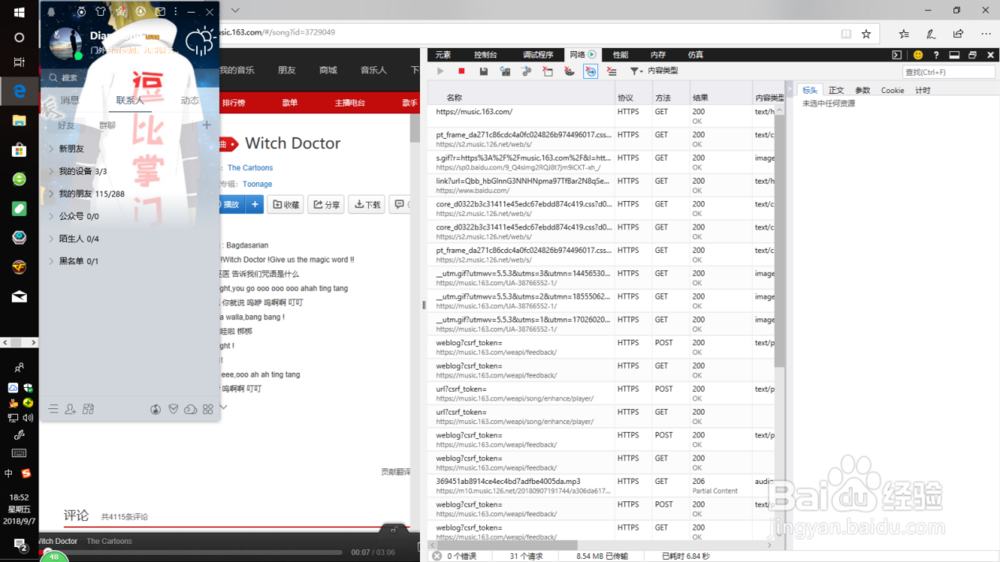The image size is (1000, 562).
Task: Toggle clear entries on navigate button
Action: click(591, 71)
